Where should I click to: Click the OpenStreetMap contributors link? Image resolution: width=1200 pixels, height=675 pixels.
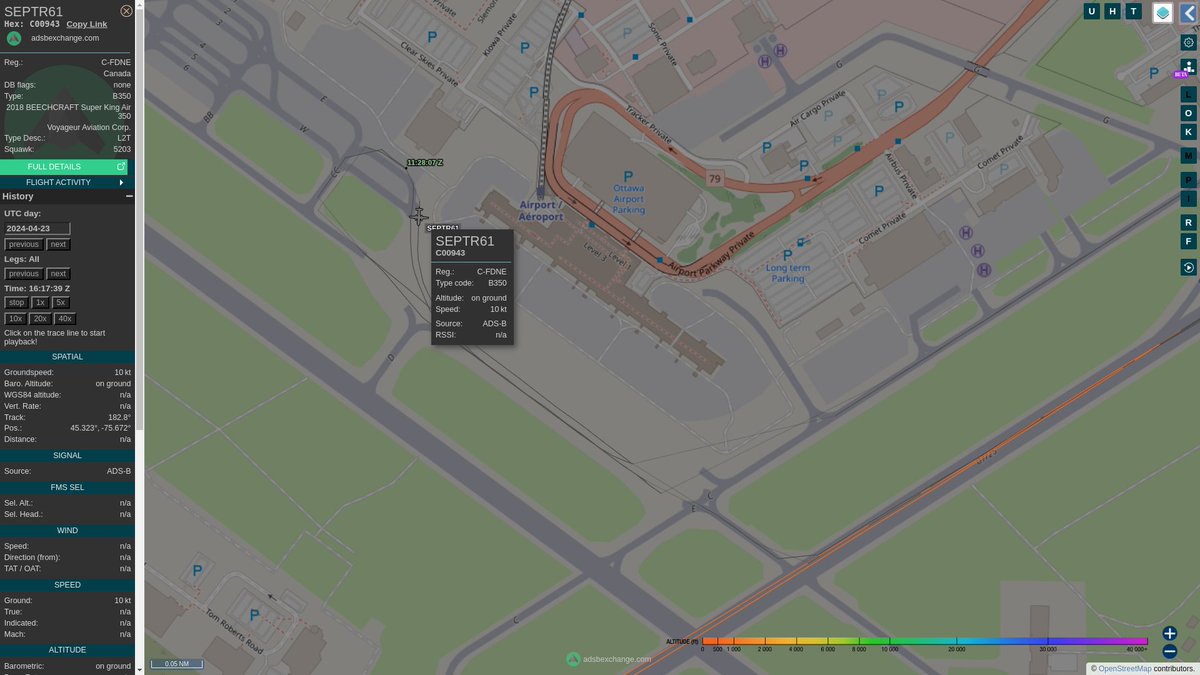[1125, 668]
